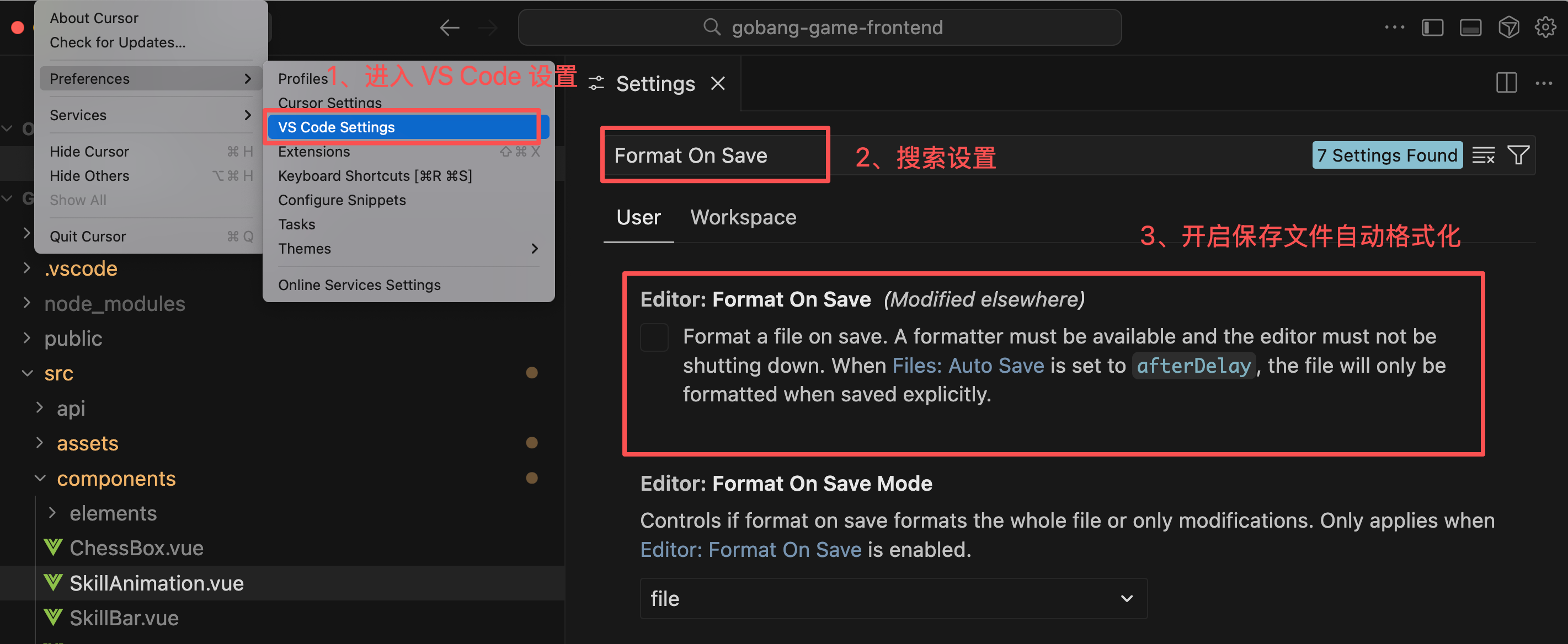Switch to the Workspace settings tab
The height and width of the screenshot is (644, 1568).
[743, 217]
